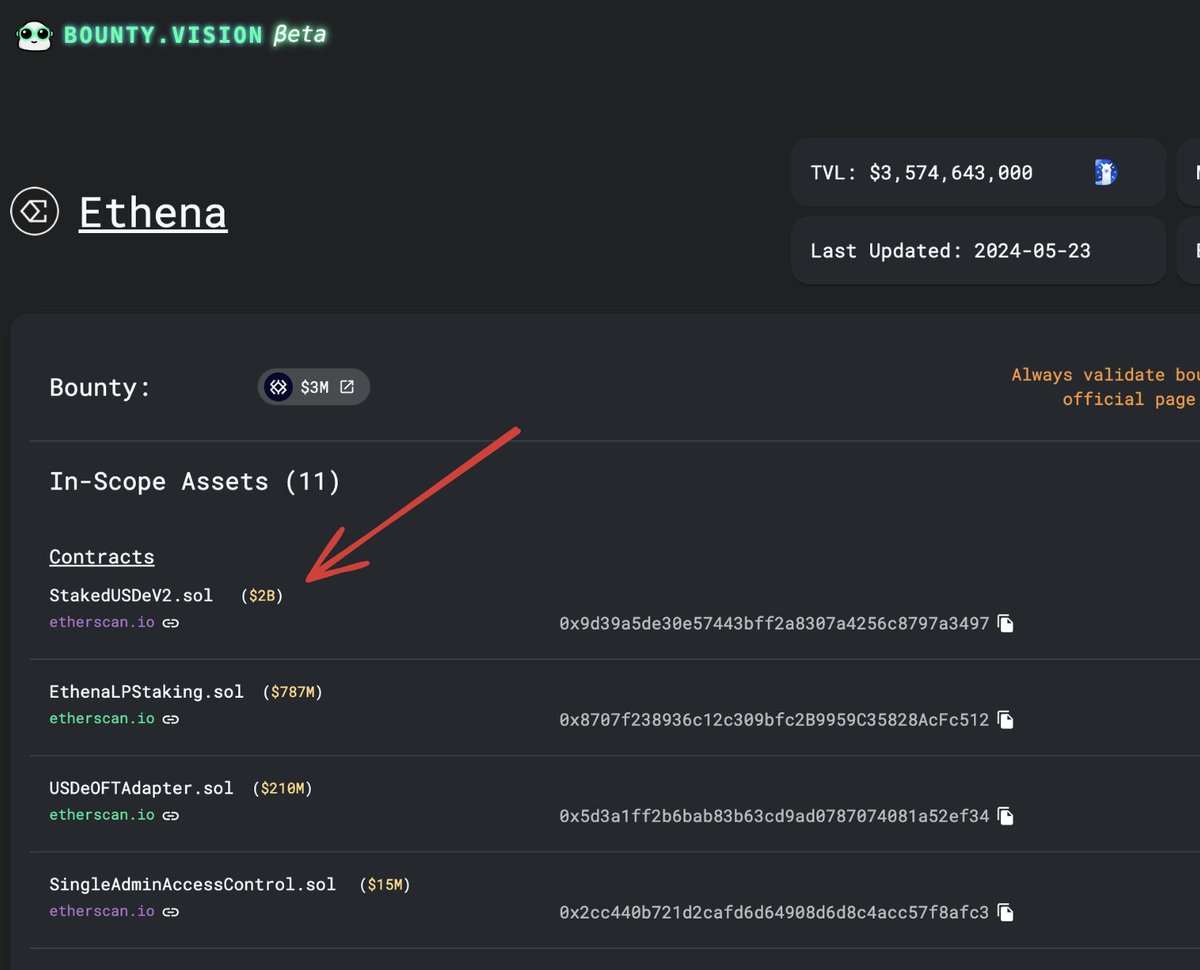Click the $15M value next to SingleAdminAccessControl
This screenshot has height=970, width=1200.
click(385, 885)
